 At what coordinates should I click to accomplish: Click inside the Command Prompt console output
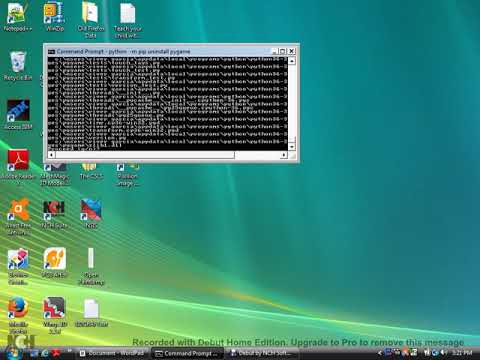tap(167, 104)
